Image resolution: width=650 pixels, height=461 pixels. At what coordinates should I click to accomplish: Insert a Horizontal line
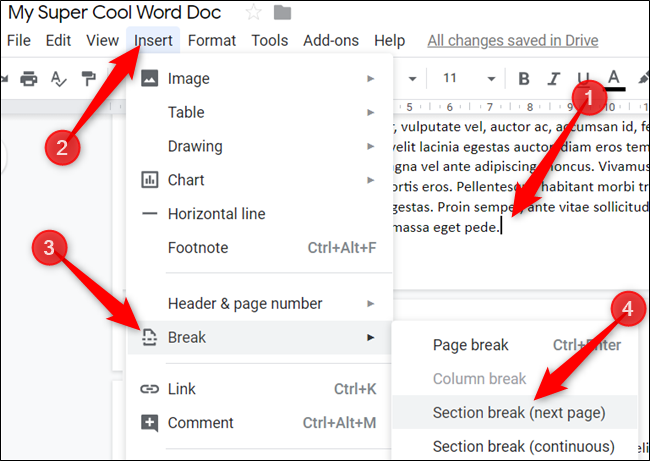pos(216,214)
